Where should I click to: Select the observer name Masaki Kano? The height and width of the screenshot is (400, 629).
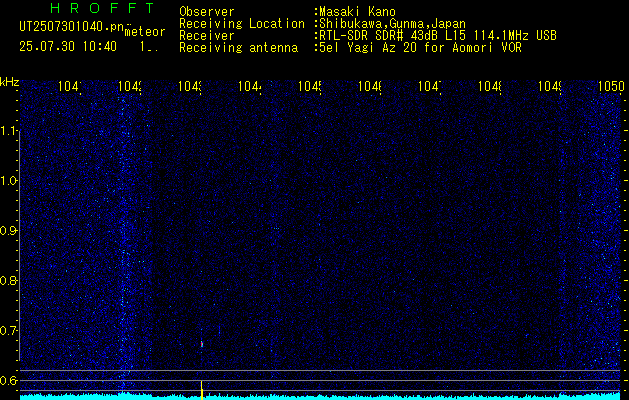coord(357,12)
